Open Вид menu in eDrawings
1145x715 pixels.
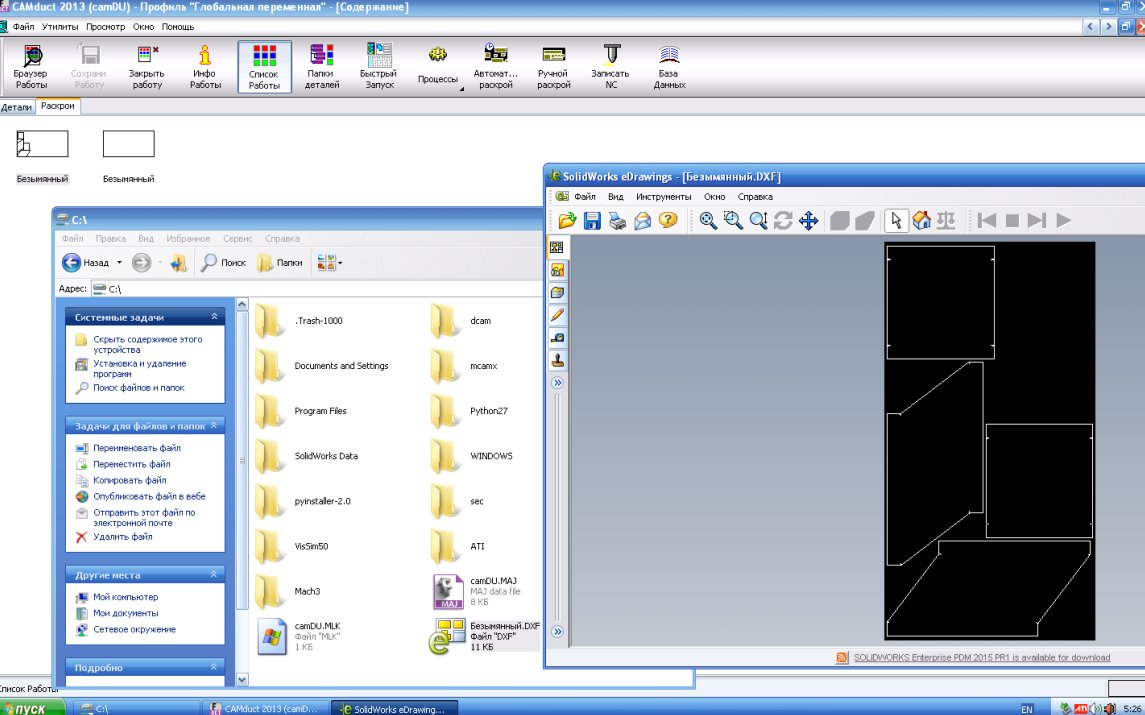[x=616, y=196]
